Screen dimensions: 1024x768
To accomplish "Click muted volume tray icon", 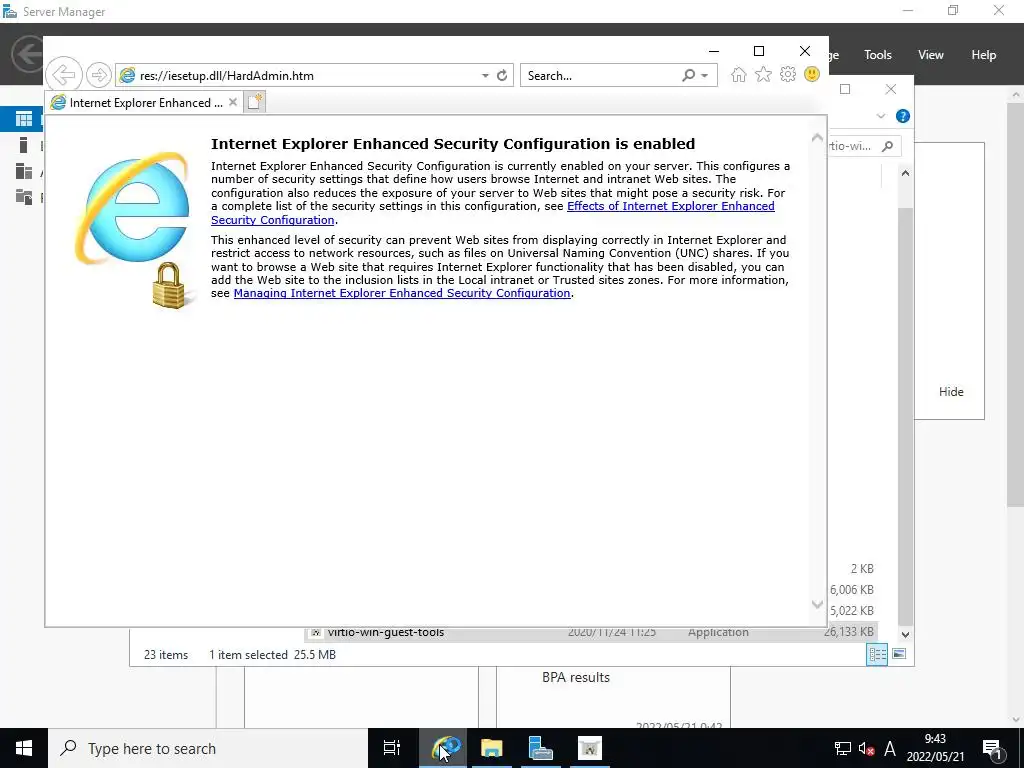I will pyautogui.click(x=867, y=748).
